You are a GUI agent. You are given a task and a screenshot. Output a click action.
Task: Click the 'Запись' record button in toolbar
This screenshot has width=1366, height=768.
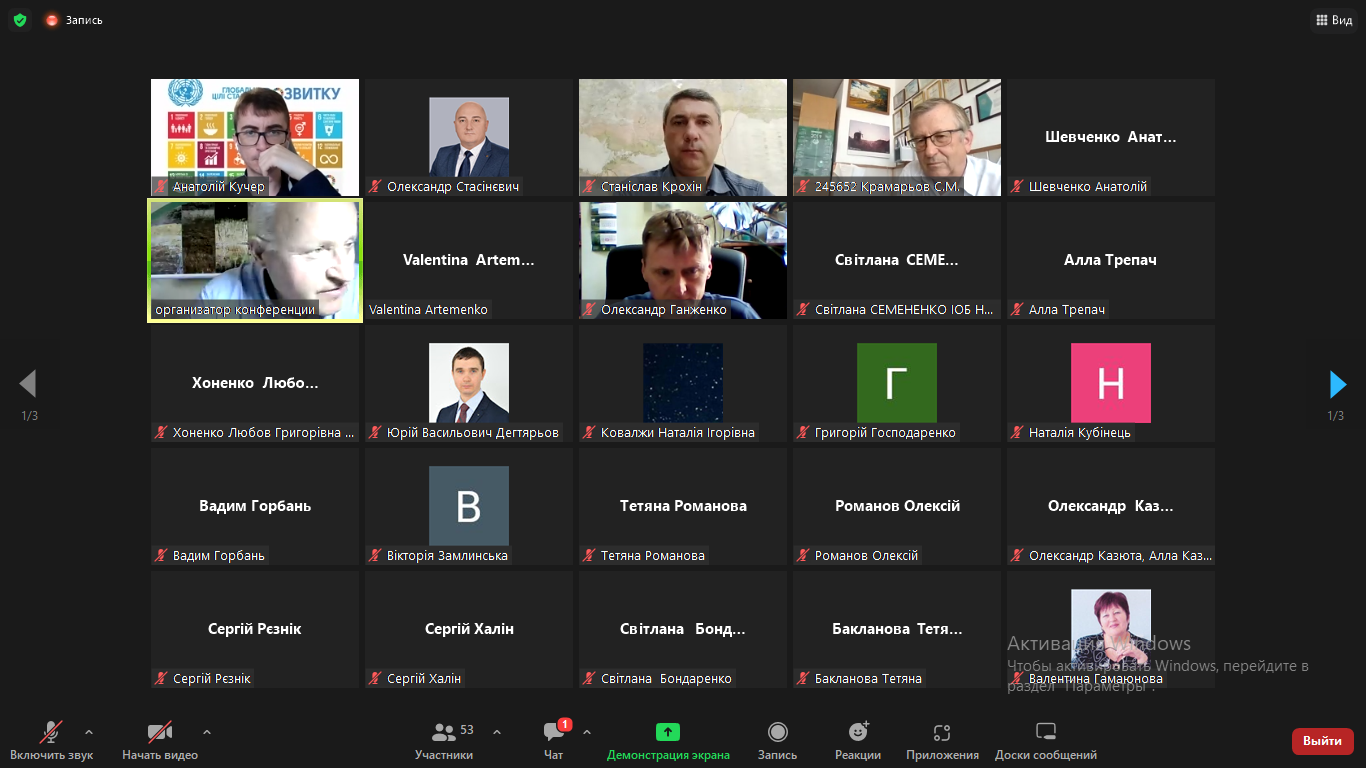pos(777,740)
